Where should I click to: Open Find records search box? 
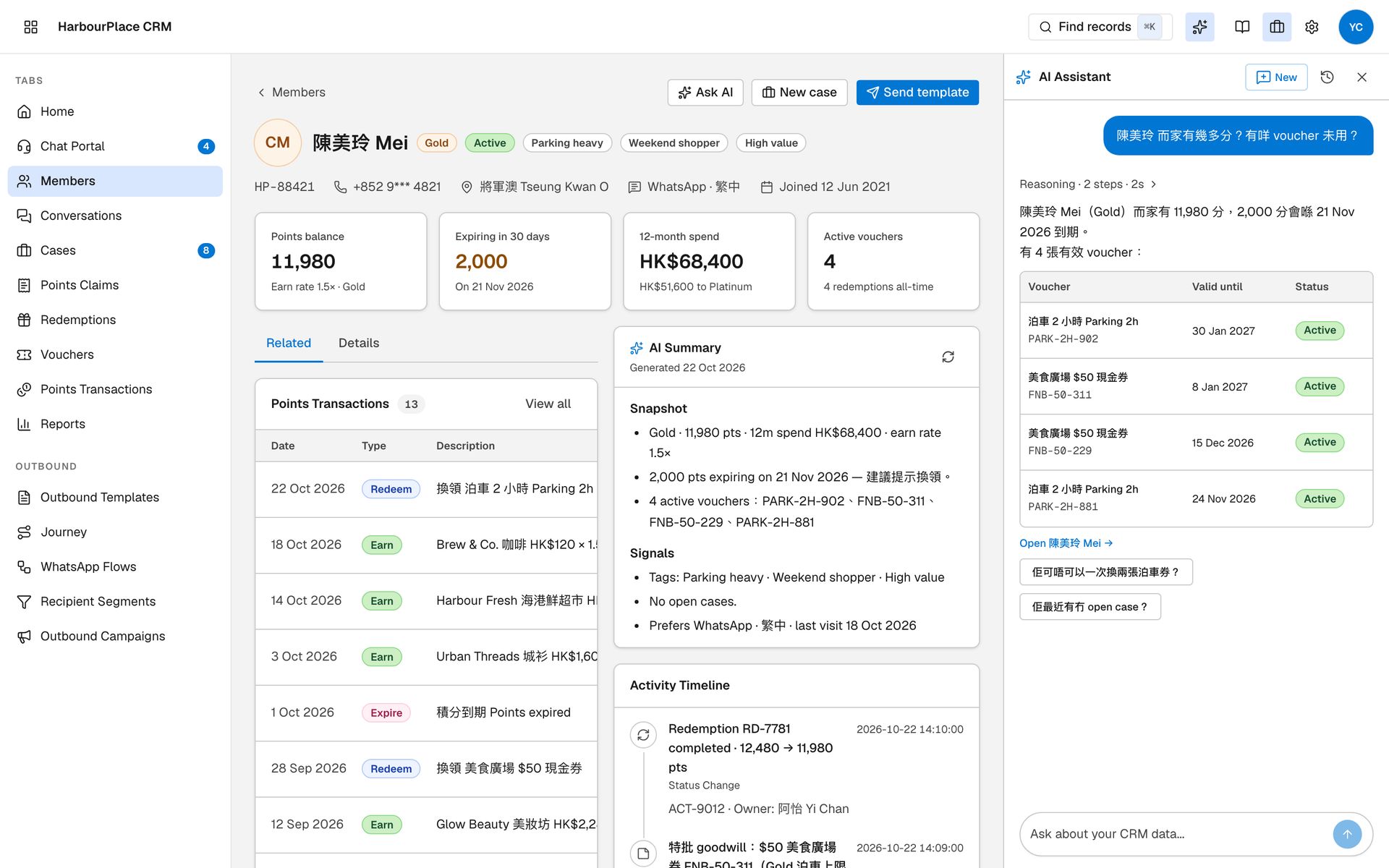tap(1100, 27)
